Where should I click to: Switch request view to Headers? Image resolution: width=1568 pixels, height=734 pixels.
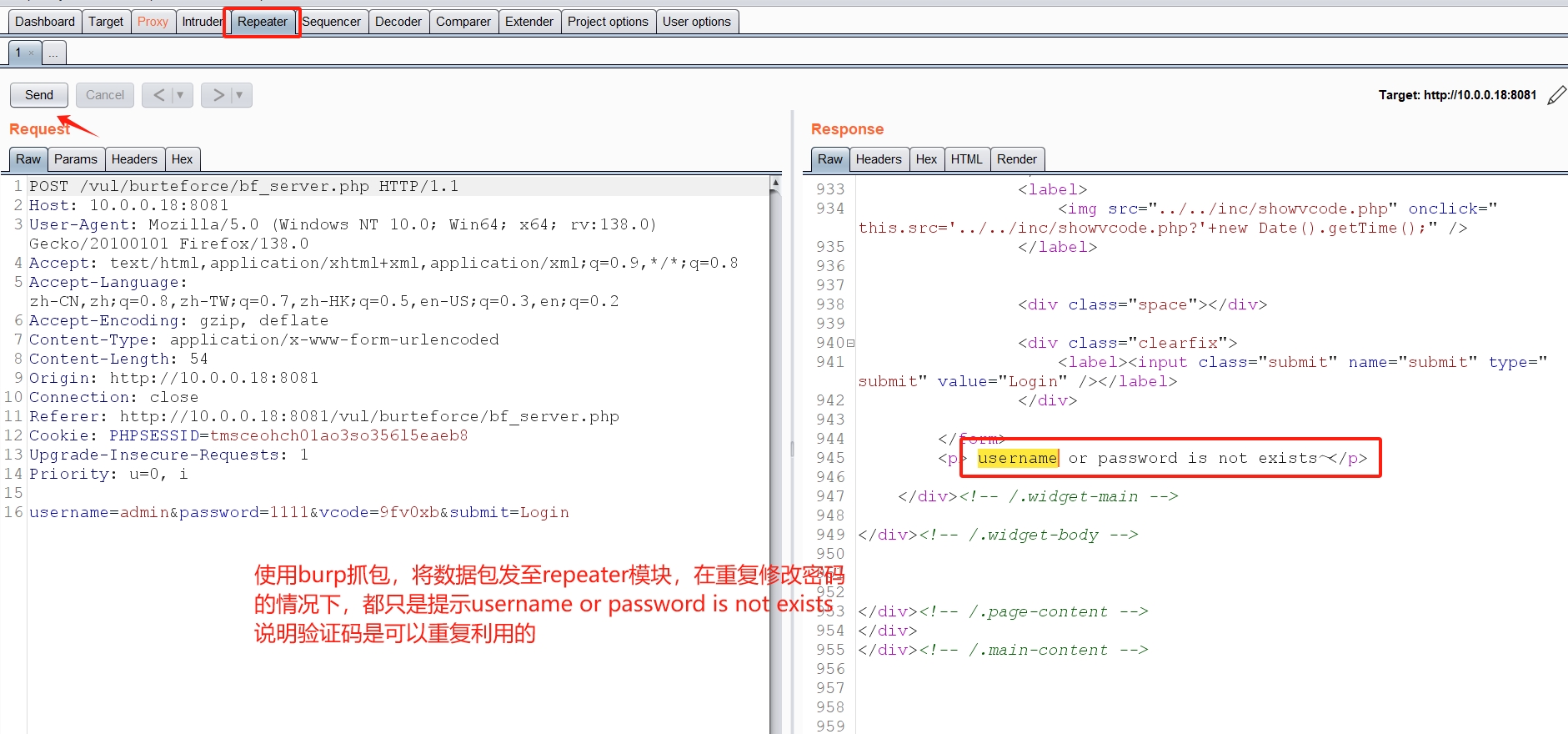point(134,159)
